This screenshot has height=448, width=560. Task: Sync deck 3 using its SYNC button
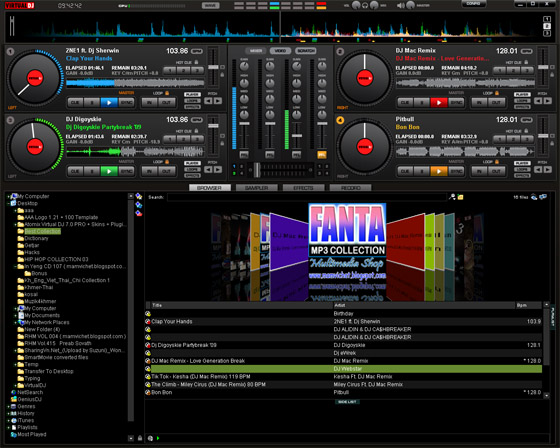tap(126, 171)
